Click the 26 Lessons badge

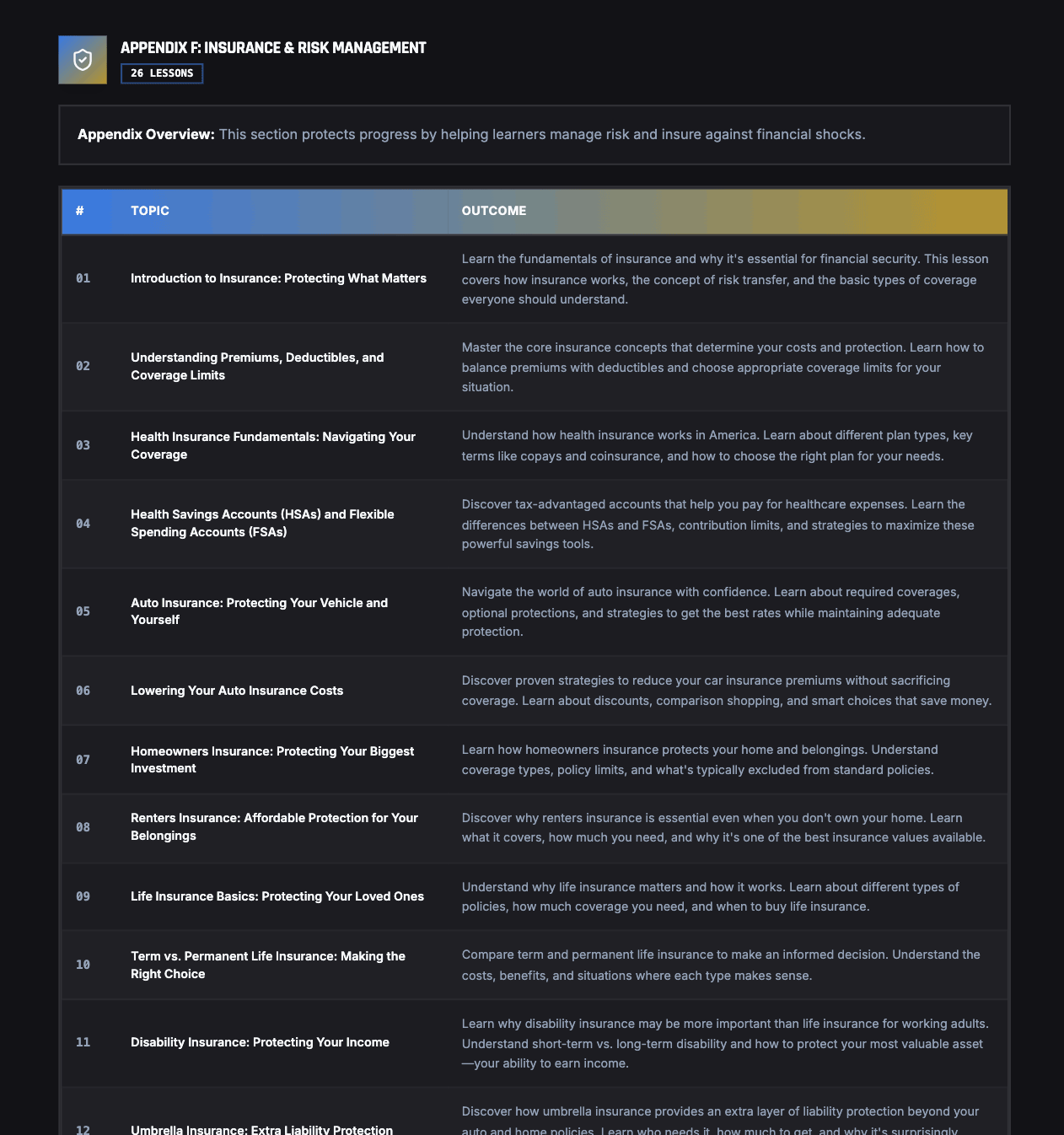click(162, 73)
